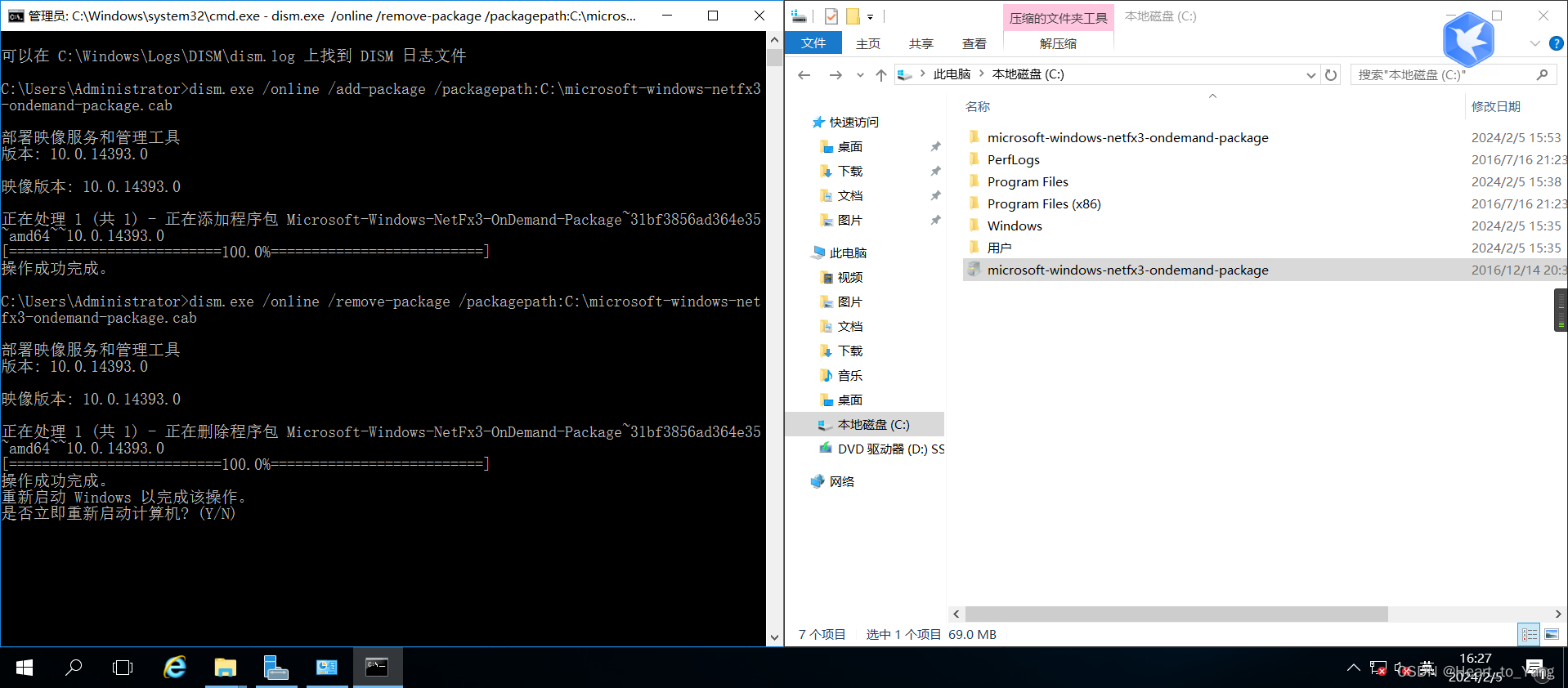
Task: Select 此电脑 in the navigation pane
Action: click(x=848, y=253)
